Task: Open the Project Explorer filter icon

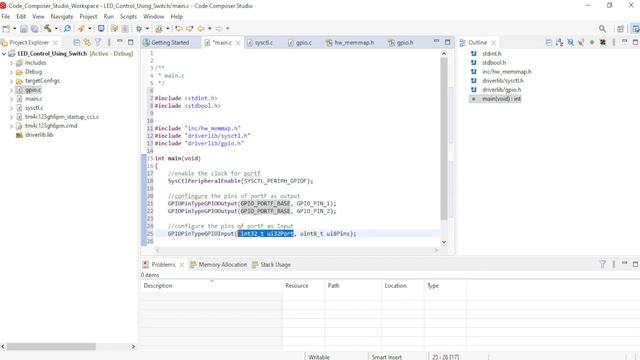Action: click(x=98, y=42)
